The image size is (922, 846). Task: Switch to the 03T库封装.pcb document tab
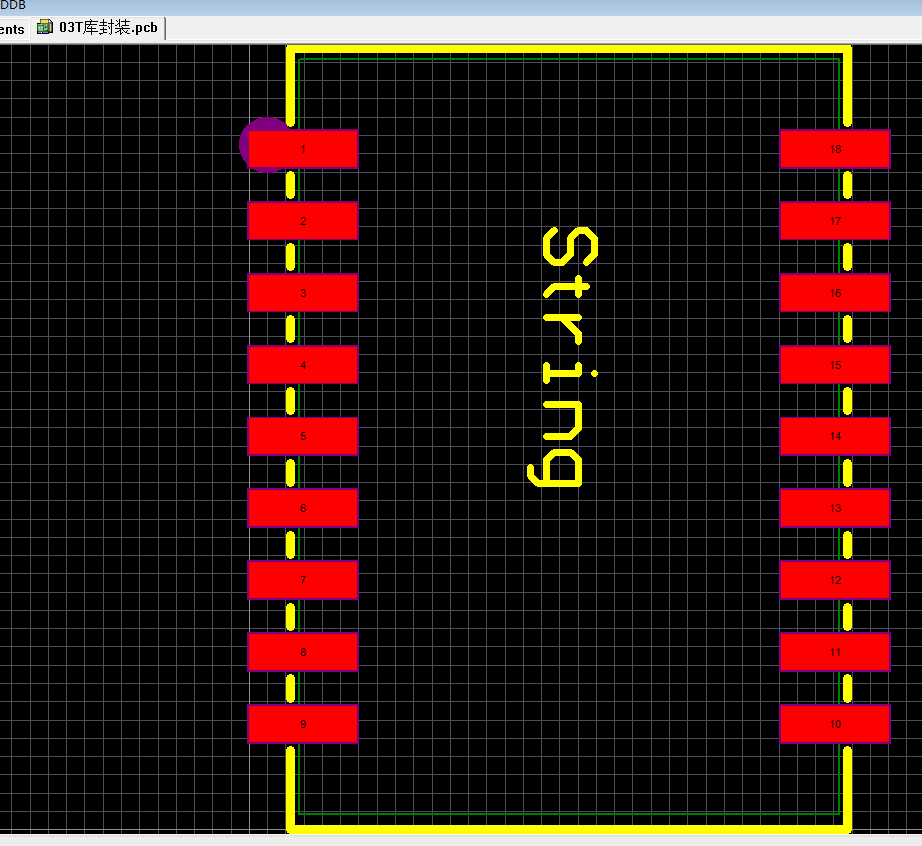click(x=108, y=27)
